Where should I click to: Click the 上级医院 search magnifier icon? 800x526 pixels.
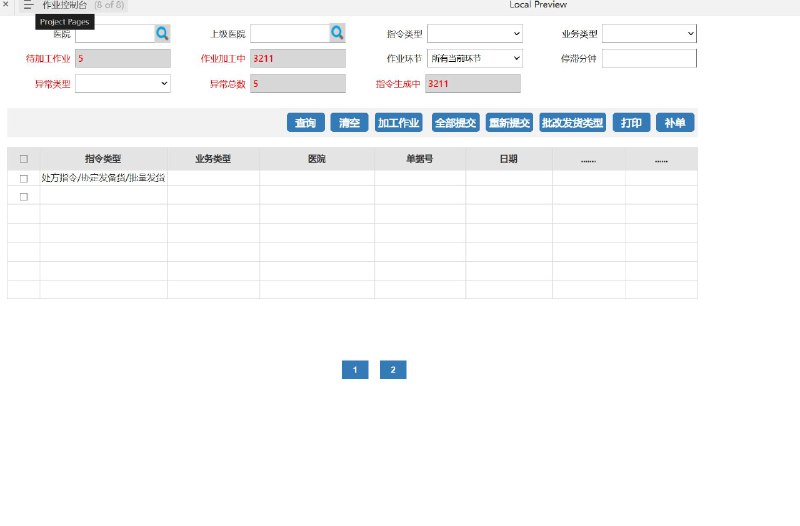pos(337,33)
